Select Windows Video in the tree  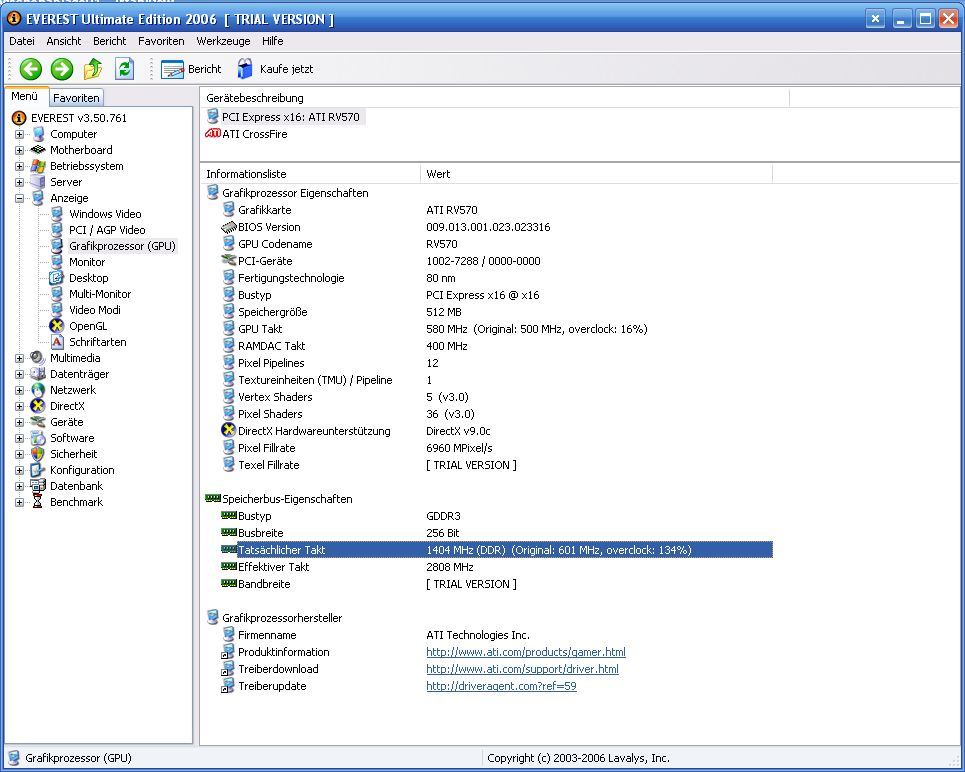(x=105, y=214)
